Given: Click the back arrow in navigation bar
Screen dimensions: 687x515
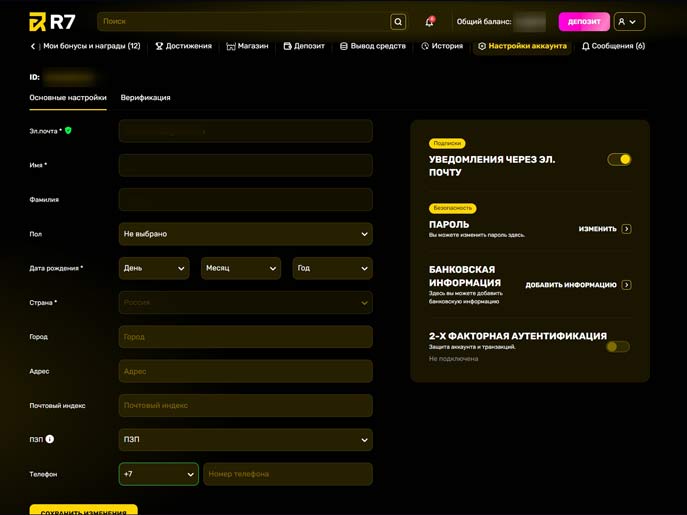Looking at the screenshot, I should (33, 46).
